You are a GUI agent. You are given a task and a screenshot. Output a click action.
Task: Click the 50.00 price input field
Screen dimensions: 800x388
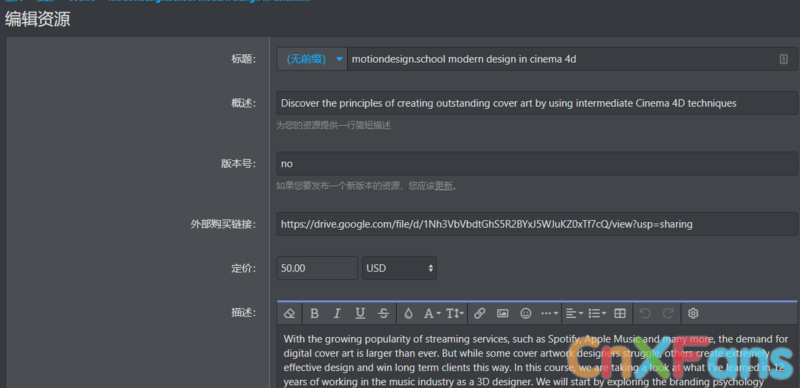317,268
